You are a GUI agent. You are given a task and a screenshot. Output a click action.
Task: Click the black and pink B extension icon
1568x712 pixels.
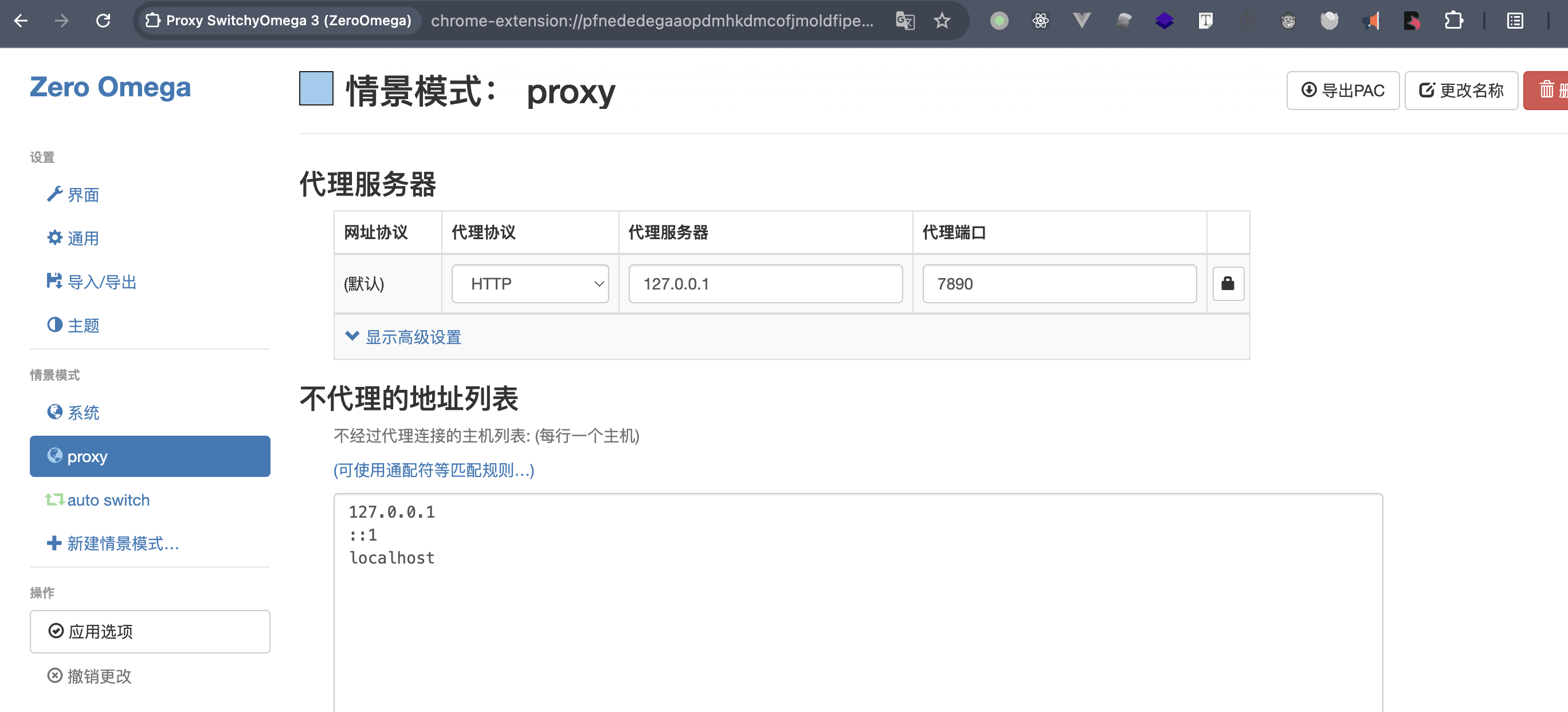pyautogui.click(x=1412, y=21)
